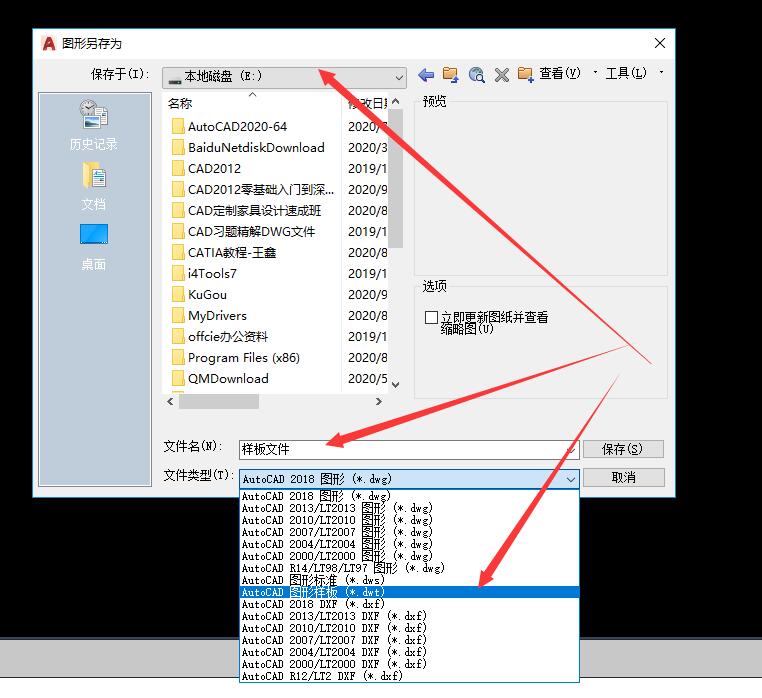The image size is (762, 698).
Task: Select the CAD2012零基础入门到深... folder name
Action: point(261,190)
